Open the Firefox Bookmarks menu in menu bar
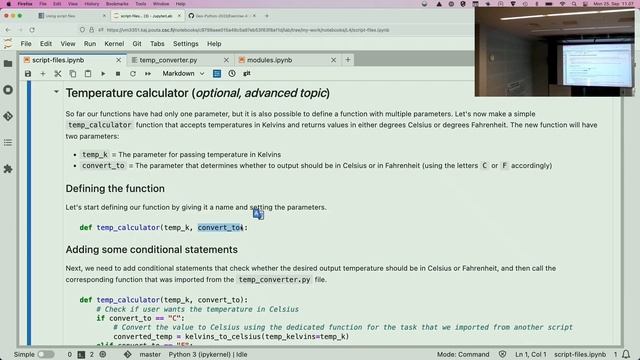This screenshot has width=640, height=360. 117,4
